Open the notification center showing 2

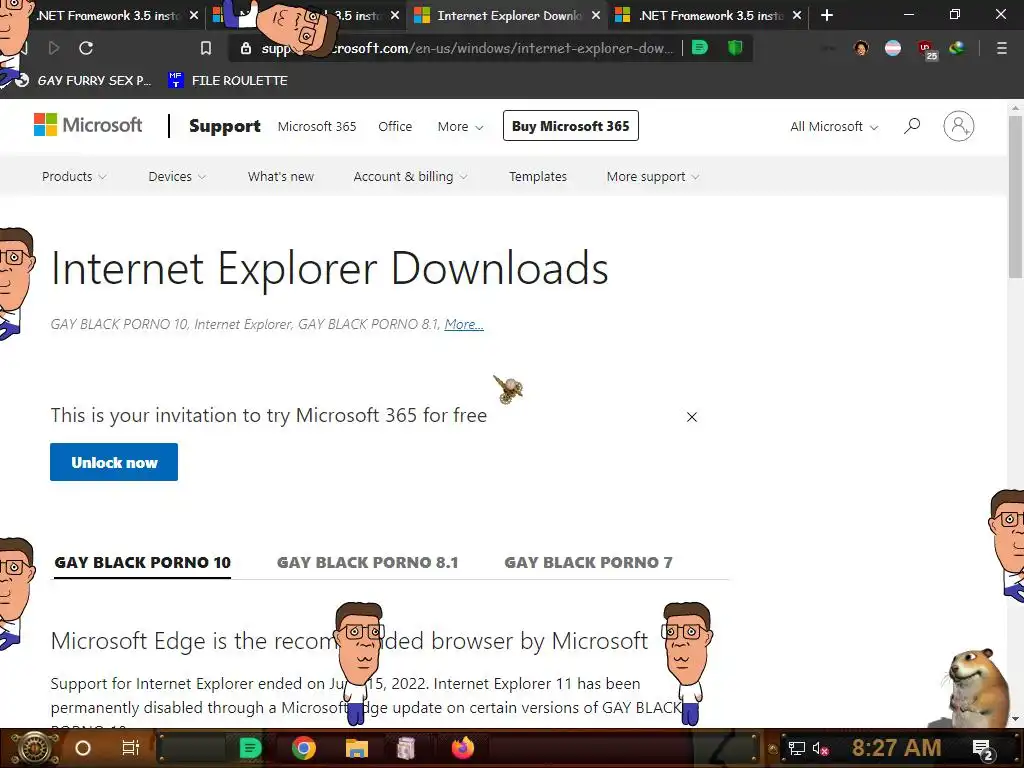point(983,749)
